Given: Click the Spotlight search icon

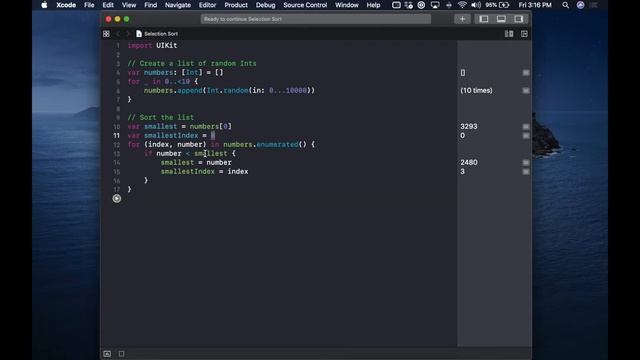Looking at the screenshot, I should tap(565, 5).
